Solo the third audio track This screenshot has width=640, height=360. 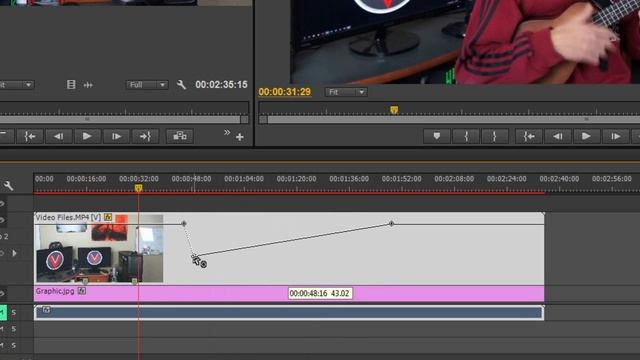tap(14, 345)
